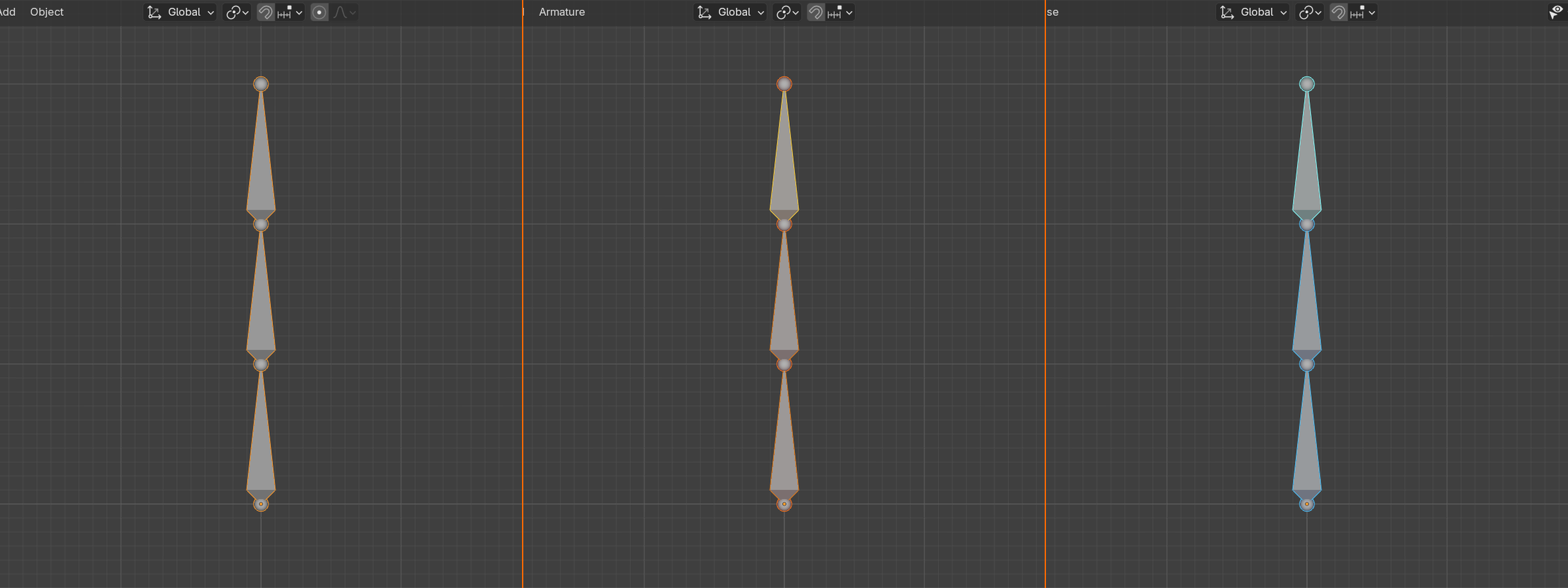This screenshot has width=1568, height=588.
Task: Open Global orientation dropdown in Object mode viewport
Action: click(180, 12)
